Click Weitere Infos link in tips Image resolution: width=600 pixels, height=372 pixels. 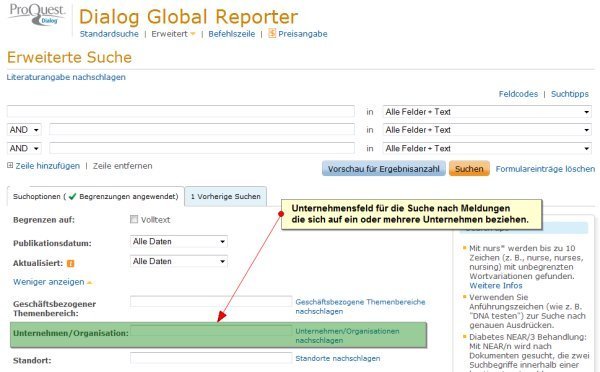(x=496, y=286)
